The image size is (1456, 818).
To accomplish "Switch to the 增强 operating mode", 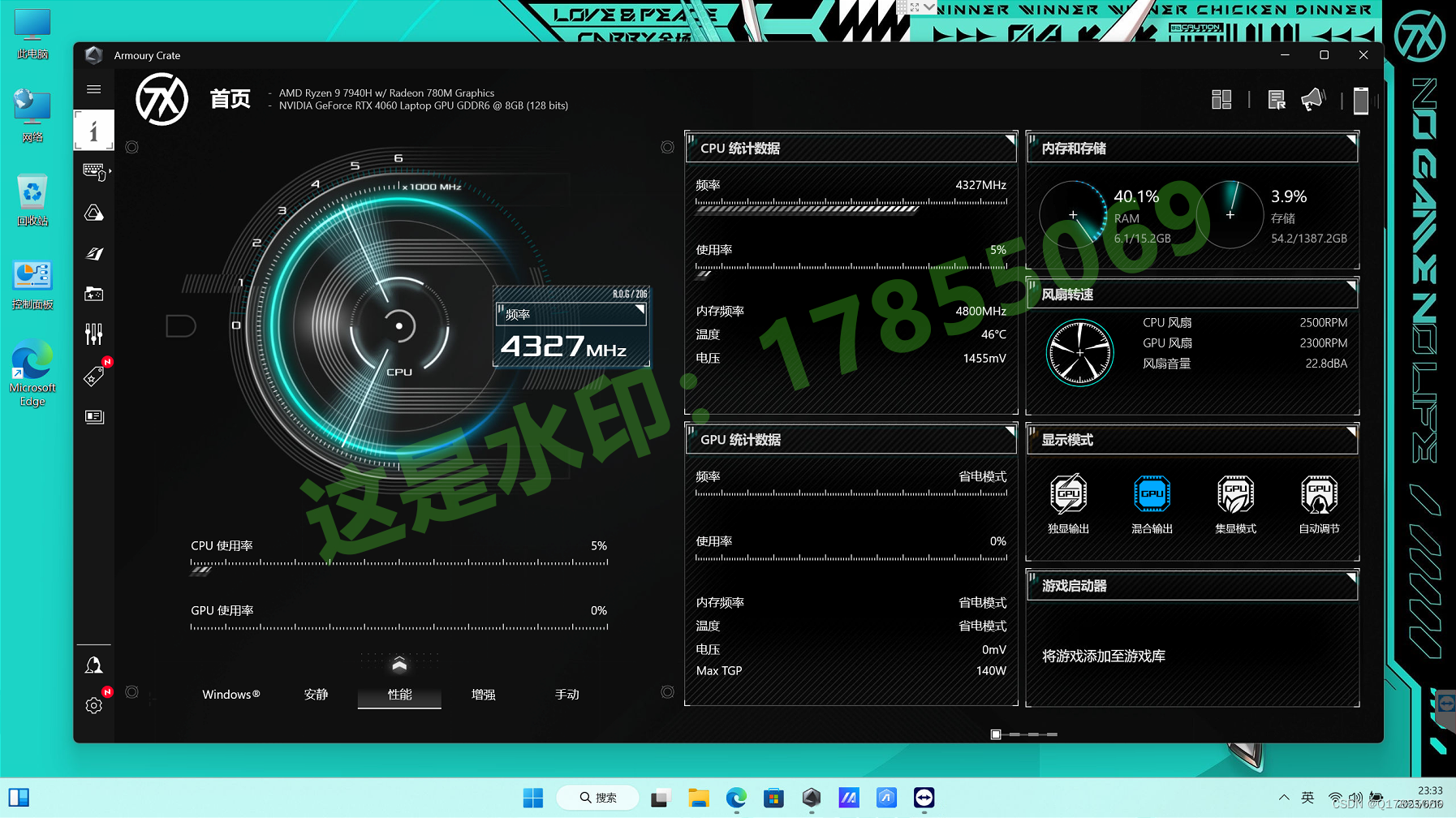I will tap(483, 695).
